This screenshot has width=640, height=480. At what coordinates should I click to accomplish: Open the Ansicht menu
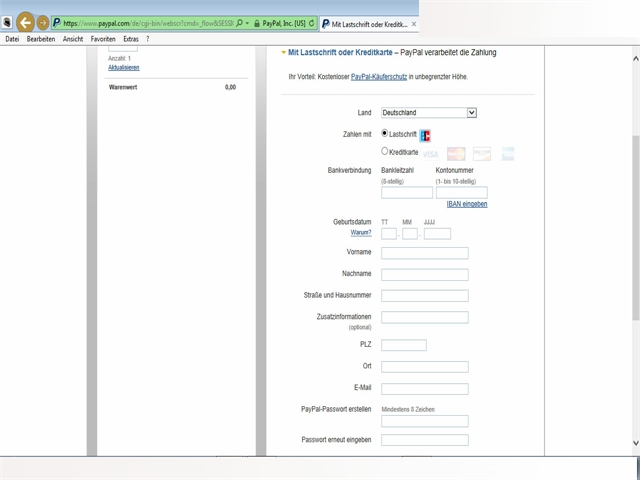(x=73, y=39)
